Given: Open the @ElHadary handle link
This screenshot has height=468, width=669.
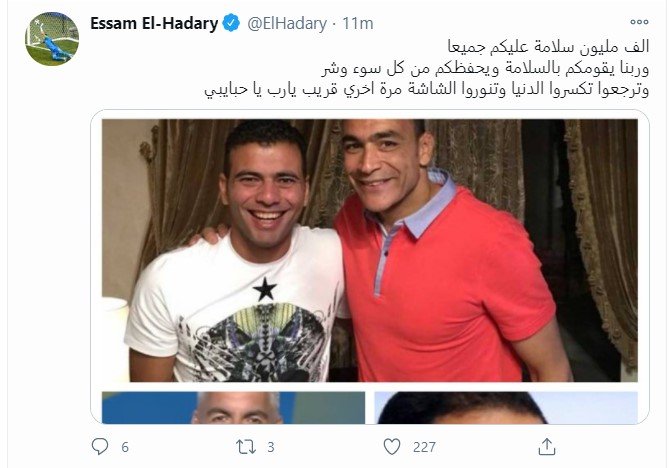Looking at the screenshot, I should coord(287,23).
